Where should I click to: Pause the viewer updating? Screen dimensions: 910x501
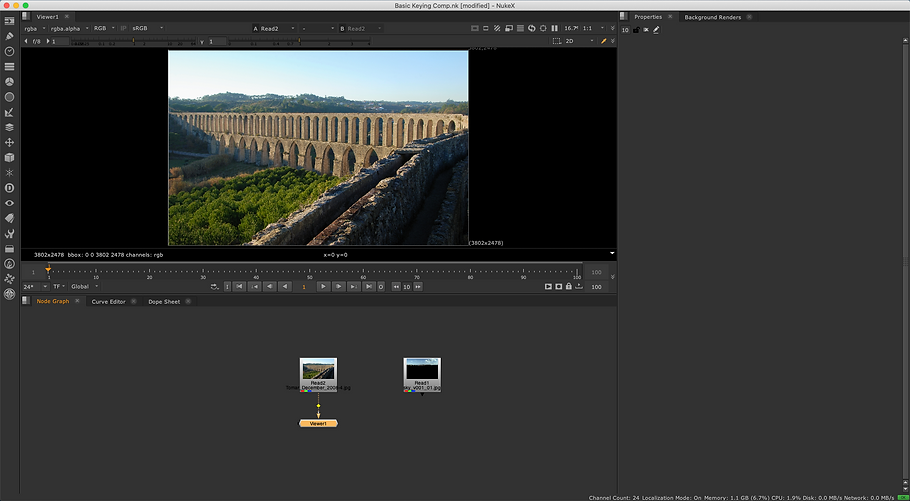(x=554, y=28)
